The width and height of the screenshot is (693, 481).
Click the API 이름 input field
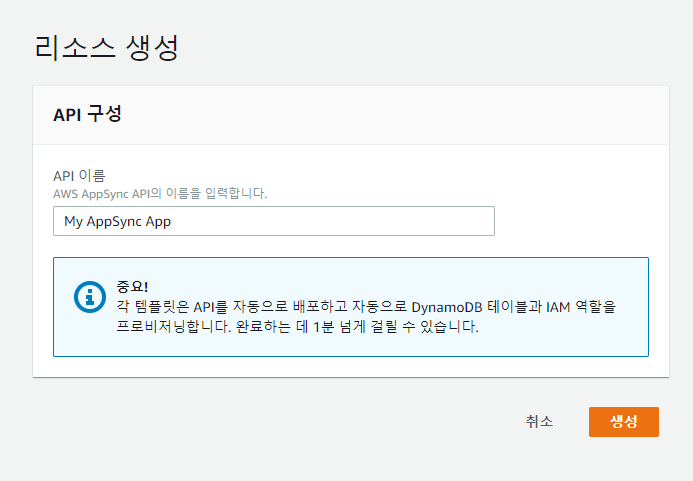point(274,221)
